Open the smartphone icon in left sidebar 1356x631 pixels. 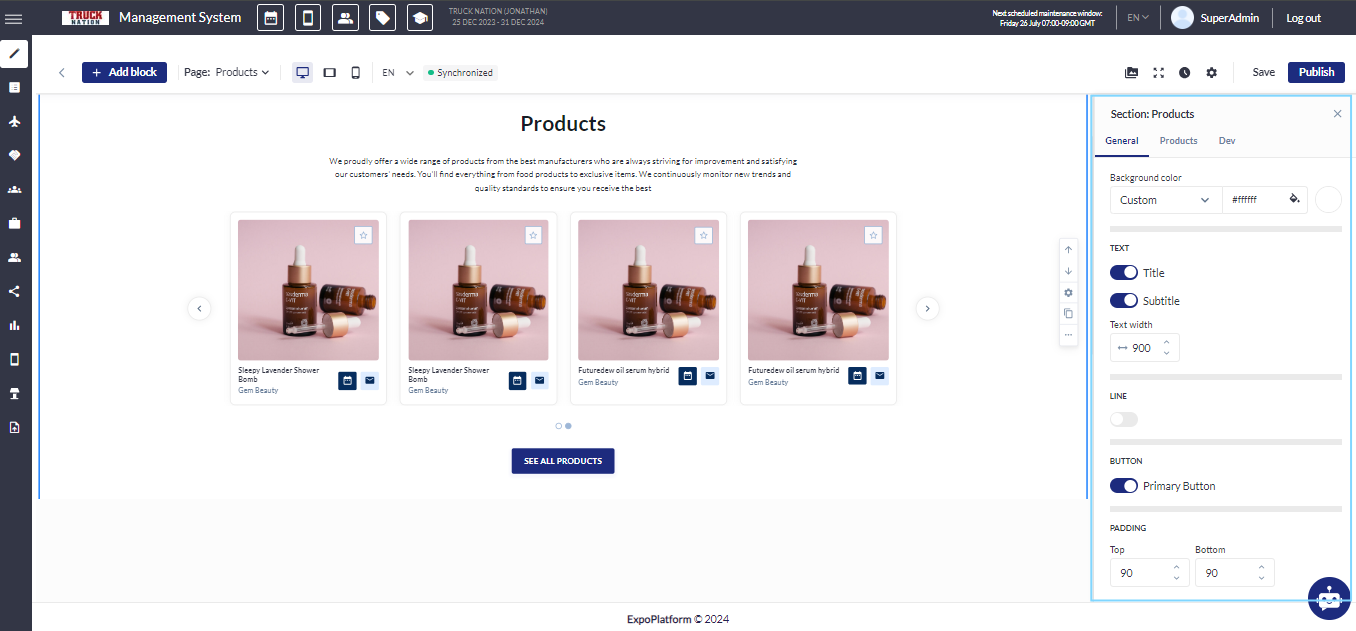14,359
